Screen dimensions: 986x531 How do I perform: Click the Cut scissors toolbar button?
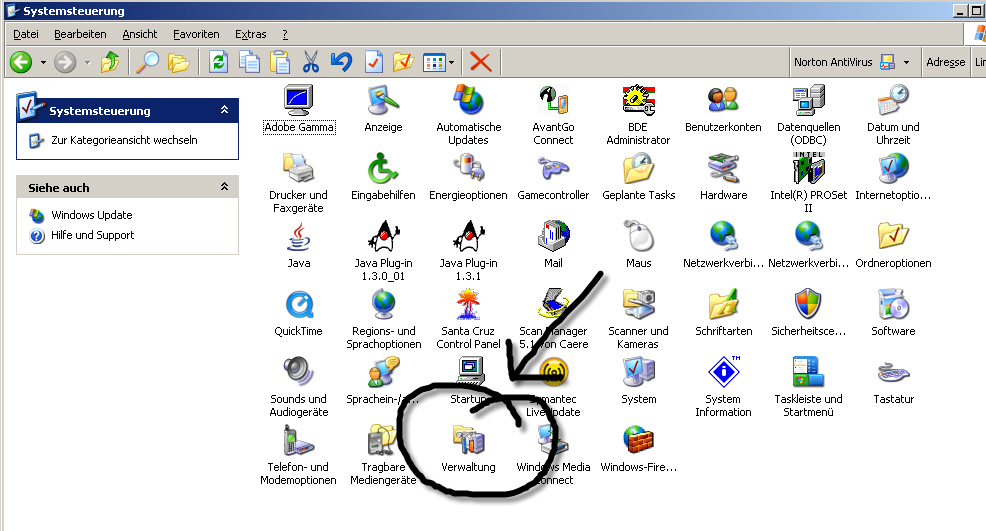[311, 62]
